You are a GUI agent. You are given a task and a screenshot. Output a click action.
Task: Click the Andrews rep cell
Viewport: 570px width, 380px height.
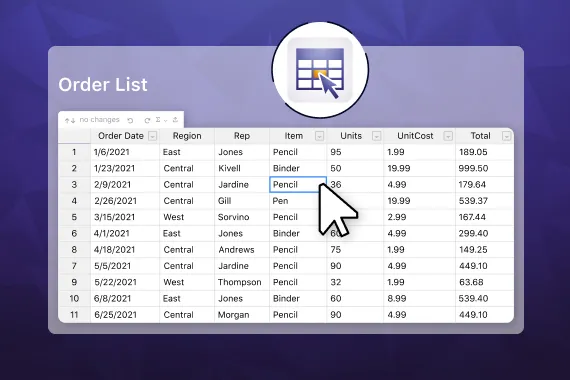pos(242,250)
